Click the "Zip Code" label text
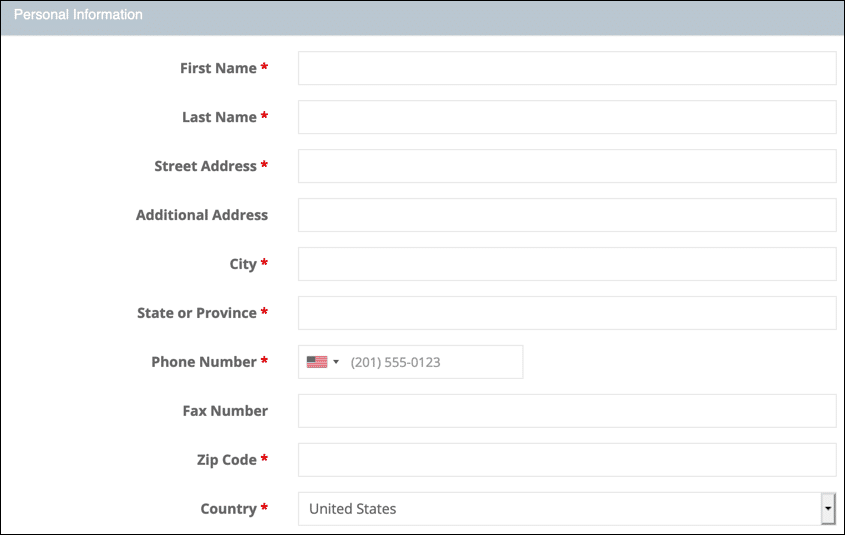 click(226, 460)
